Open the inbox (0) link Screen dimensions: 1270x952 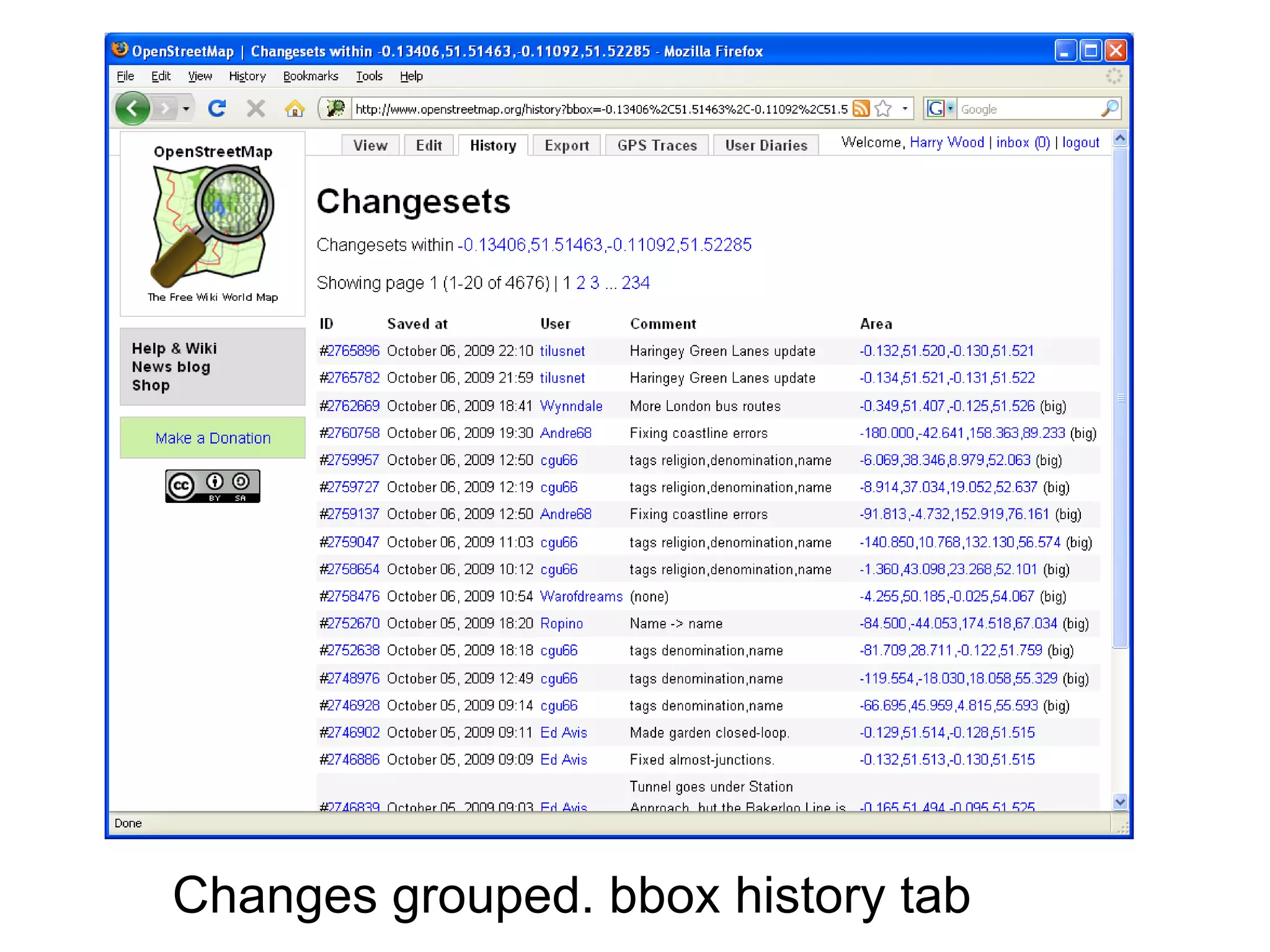tap(1023, 143)
